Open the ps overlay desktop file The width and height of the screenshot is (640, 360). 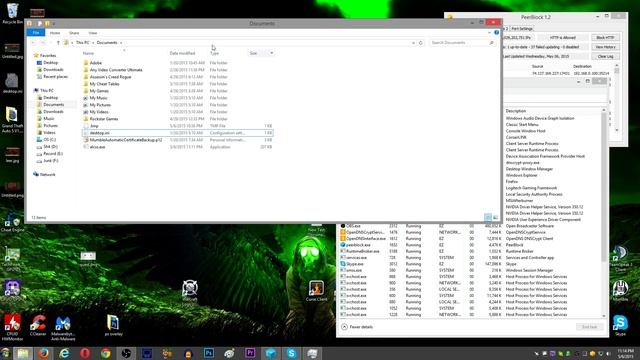click(x=113, y=325)
